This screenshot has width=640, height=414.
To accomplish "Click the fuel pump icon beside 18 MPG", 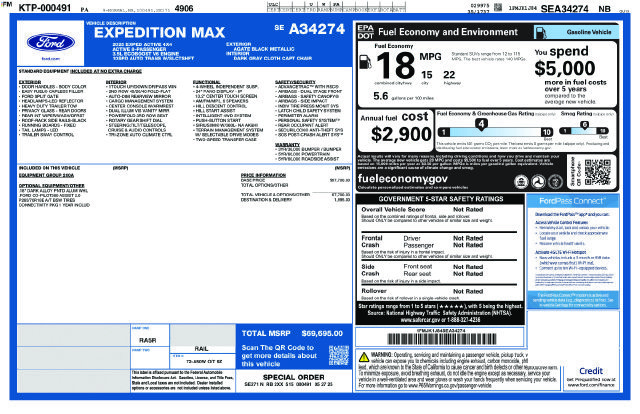I will [365, 62].
